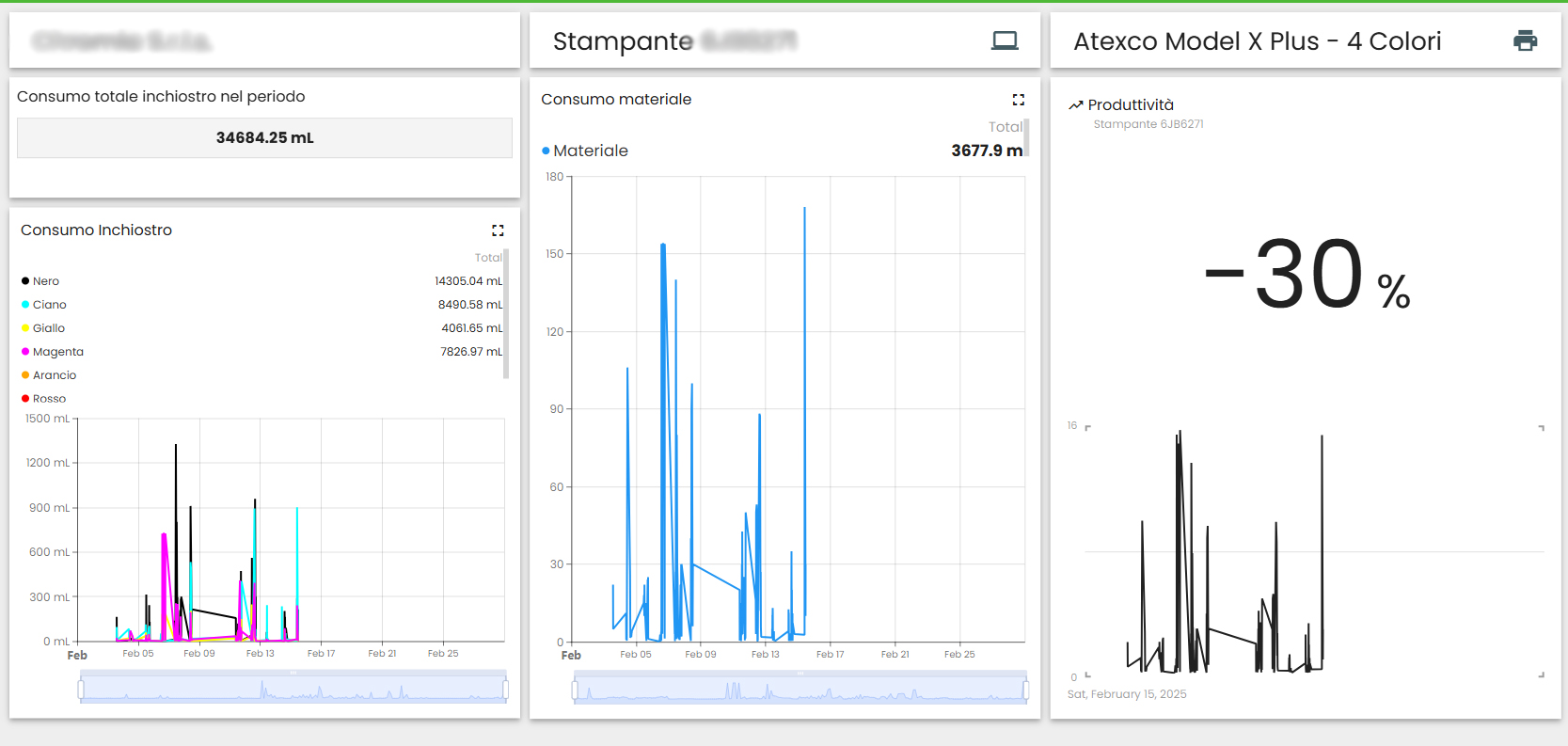The height and width of the screenshot is (746, 1568).
Task: Toggle the Ciano ink series in legend
Action: tap(49, 305)
